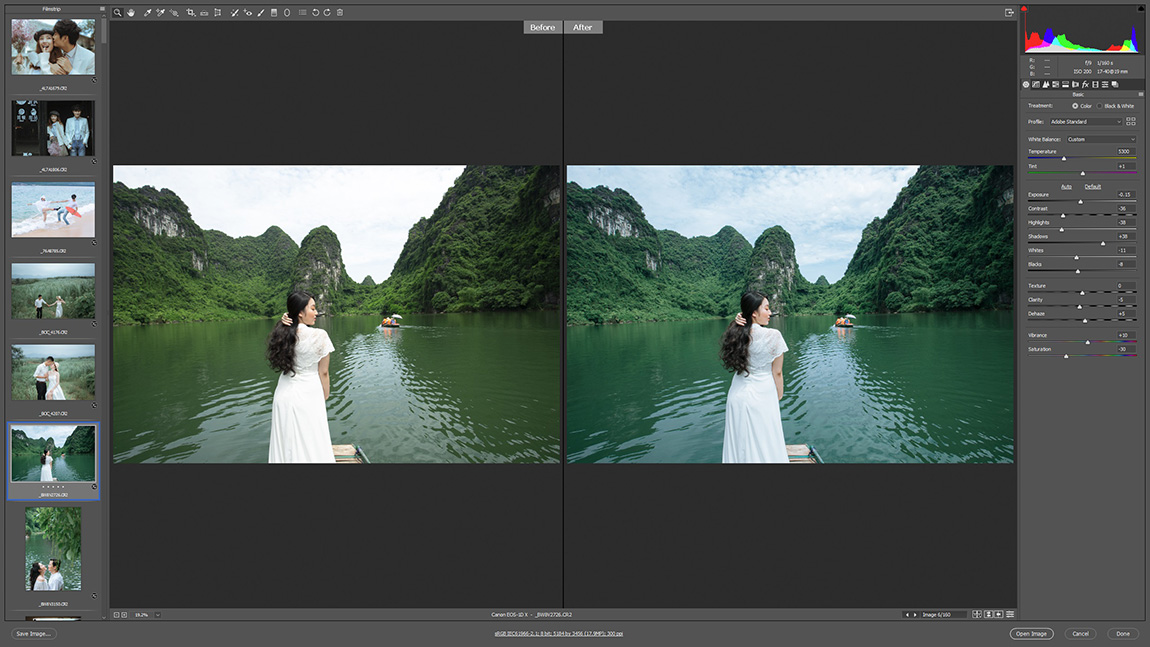
Task: Select the Crop tool
Action: click(x=191, y=12)
